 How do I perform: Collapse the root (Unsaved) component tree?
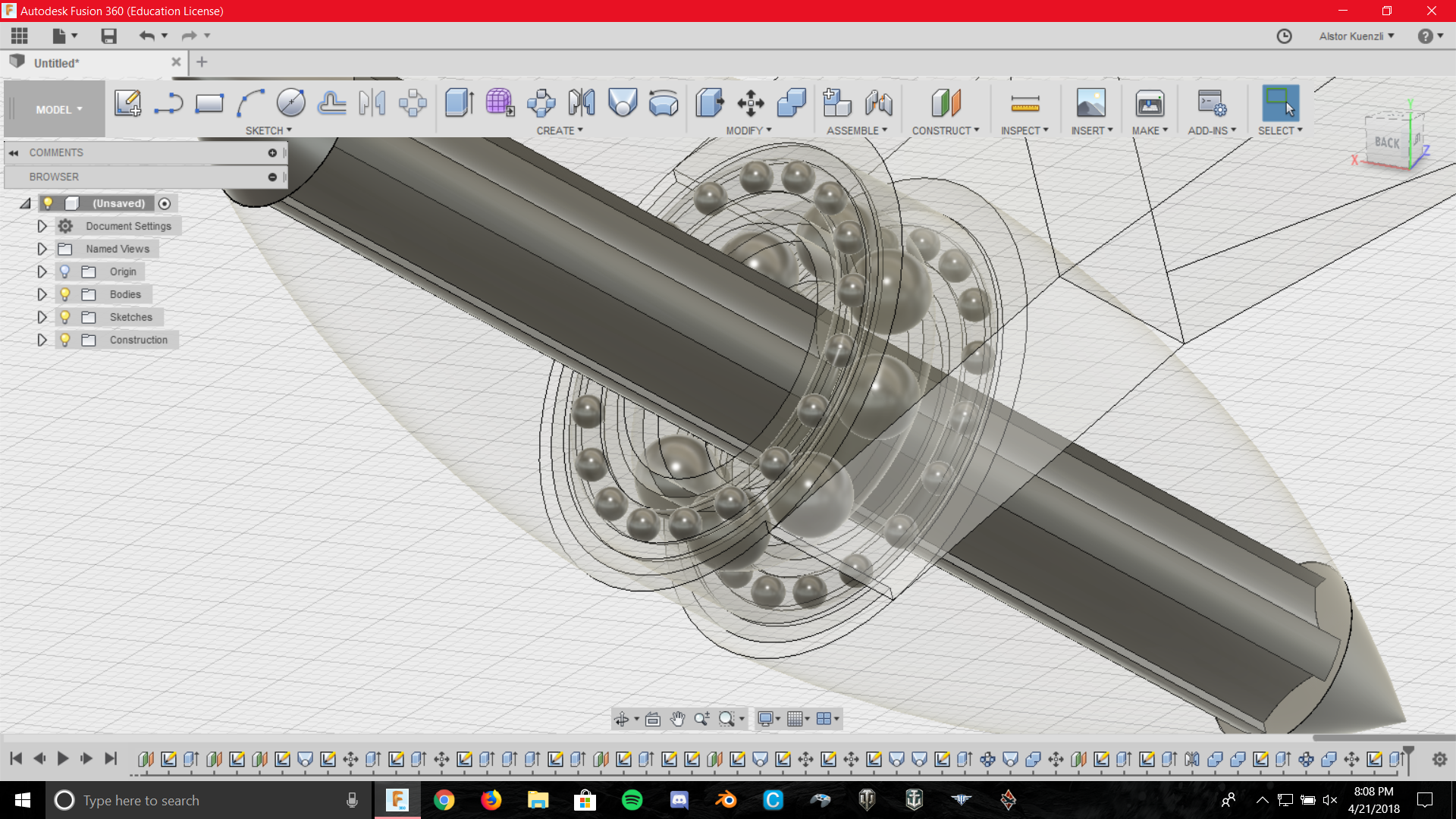point(25,203)
